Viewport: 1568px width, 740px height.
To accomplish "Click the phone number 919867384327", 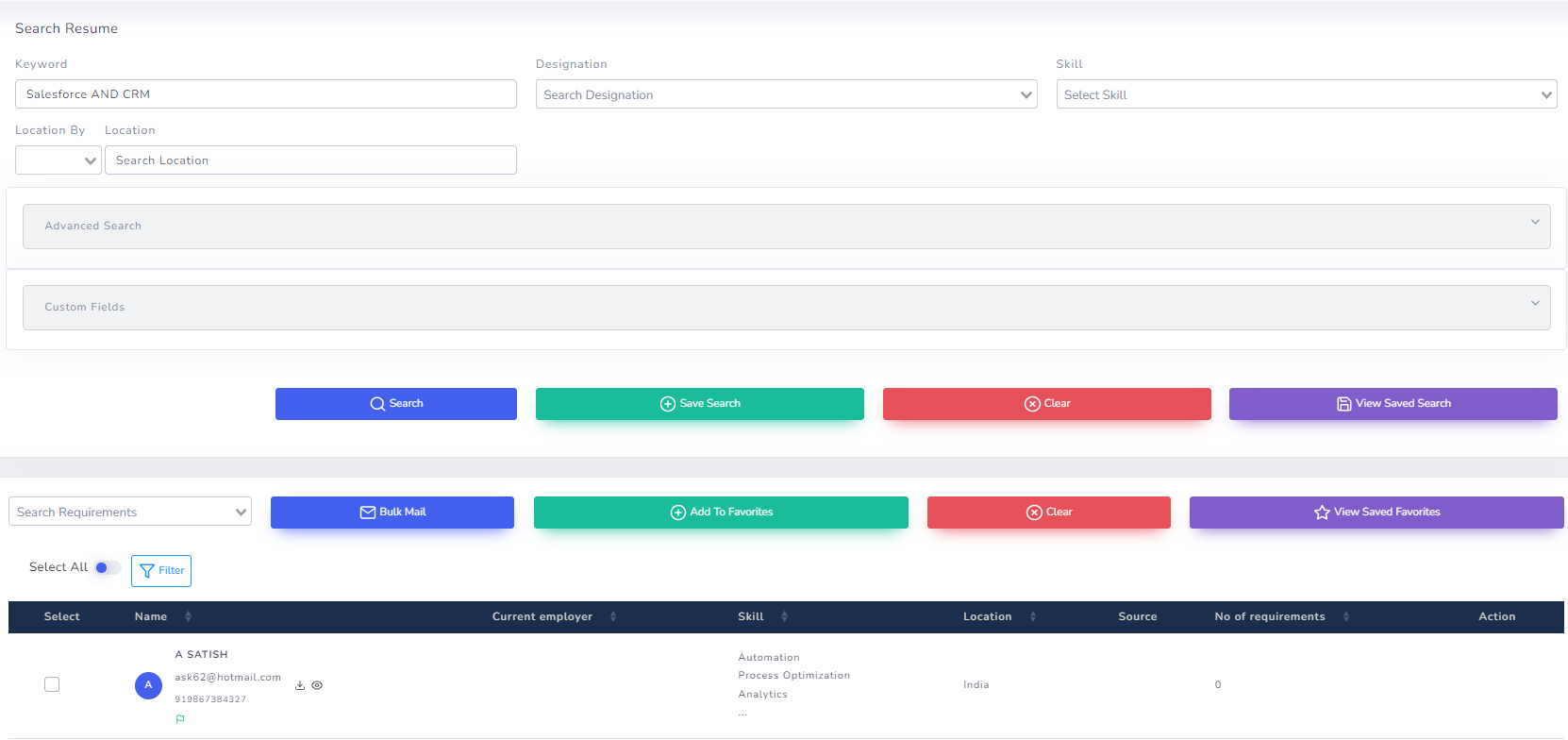I will [x=210, y=699].
